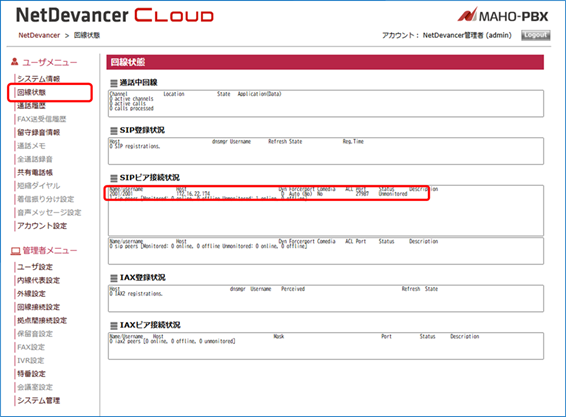Click the Logout button
The image size is (566, 417).
[535, 35]
